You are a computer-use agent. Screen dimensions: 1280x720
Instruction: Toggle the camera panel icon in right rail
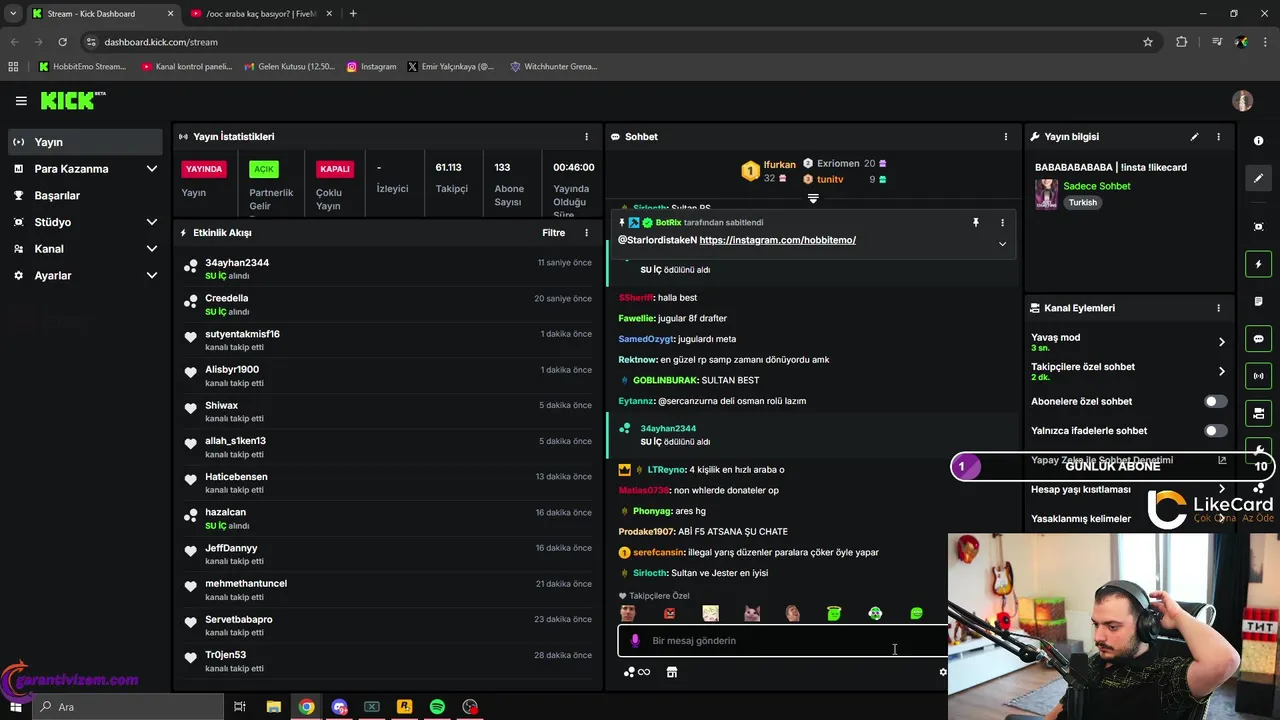[x=1259, y=413]
